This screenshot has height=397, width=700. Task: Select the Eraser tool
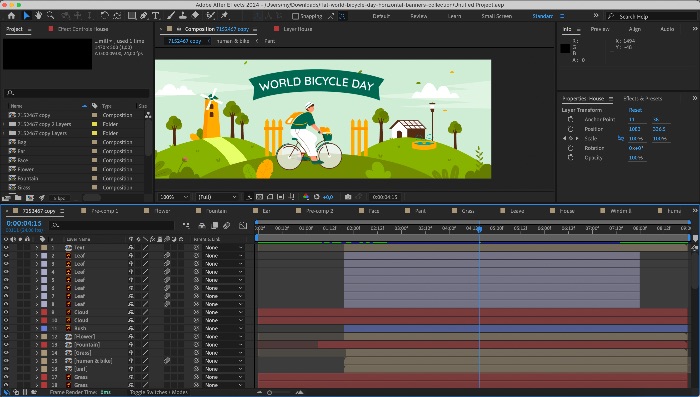[x=195, y=16]
